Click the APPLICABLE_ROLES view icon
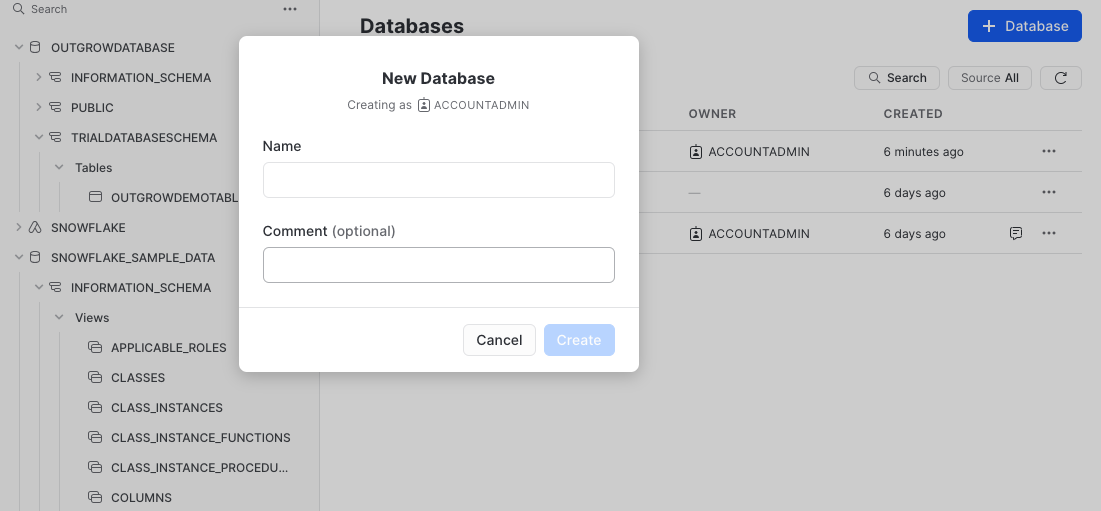 click(x=96, y=347)
